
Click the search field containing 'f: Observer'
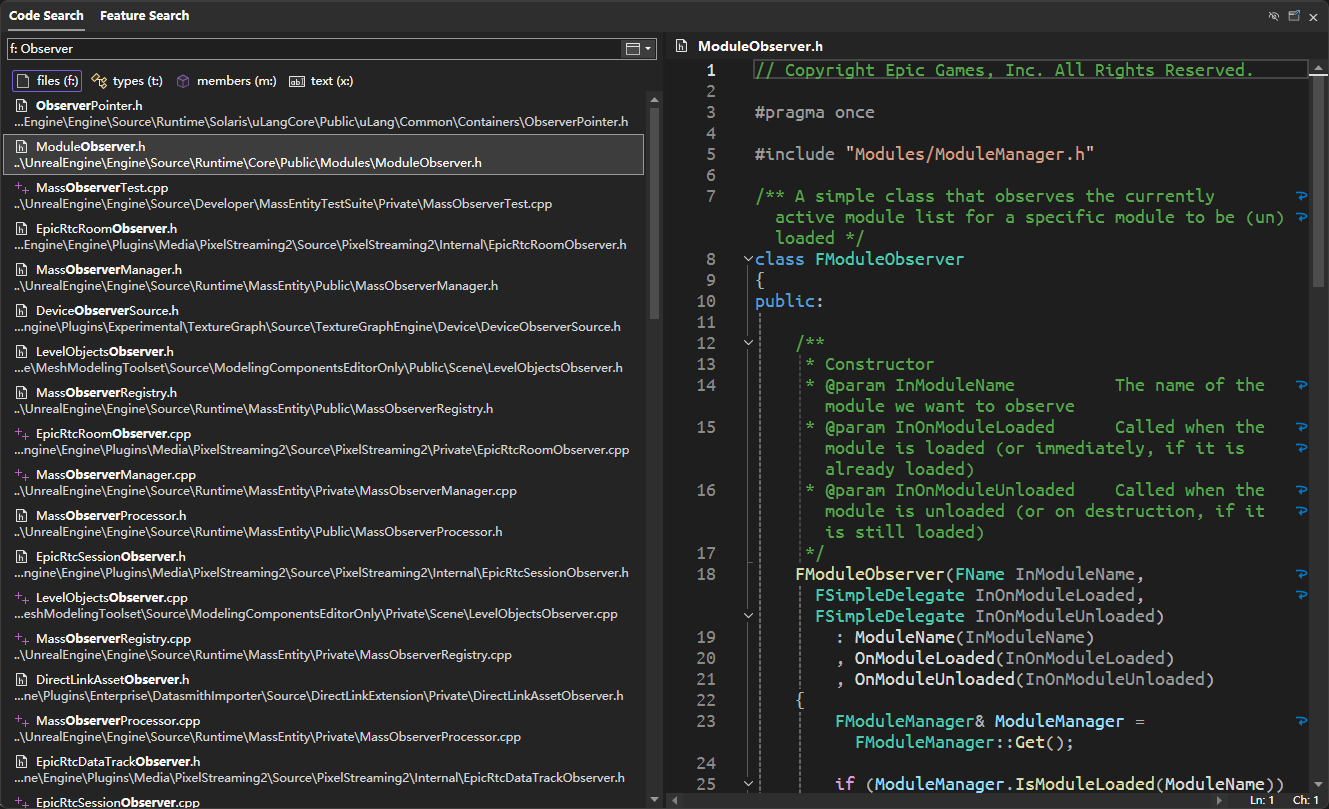310,48
